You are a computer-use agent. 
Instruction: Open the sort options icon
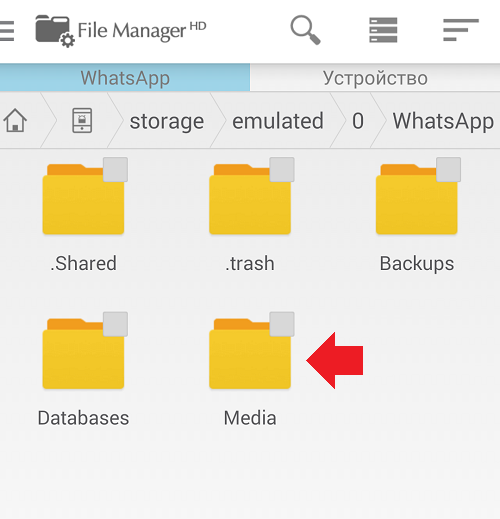[461, 30]
